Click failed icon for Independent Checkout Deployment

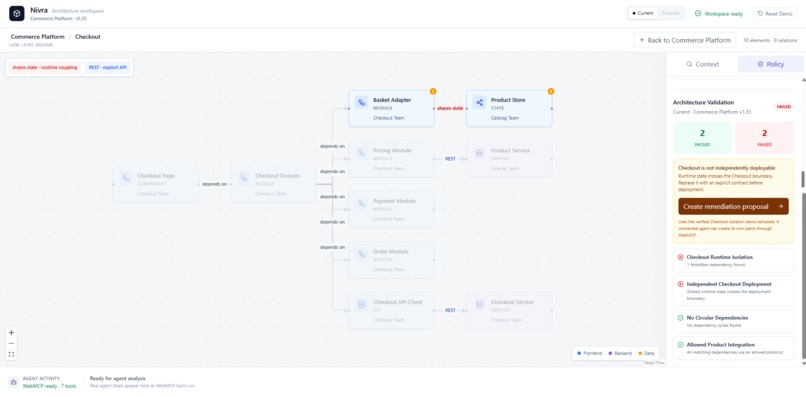[681, 284]
